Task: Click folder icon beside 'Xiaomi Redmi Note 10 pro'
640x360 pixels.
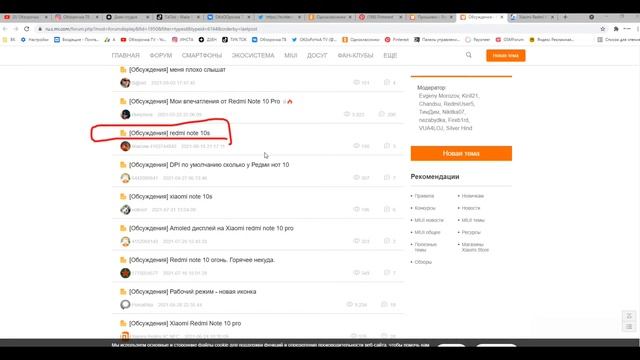Action: click(x=123, y=323)
